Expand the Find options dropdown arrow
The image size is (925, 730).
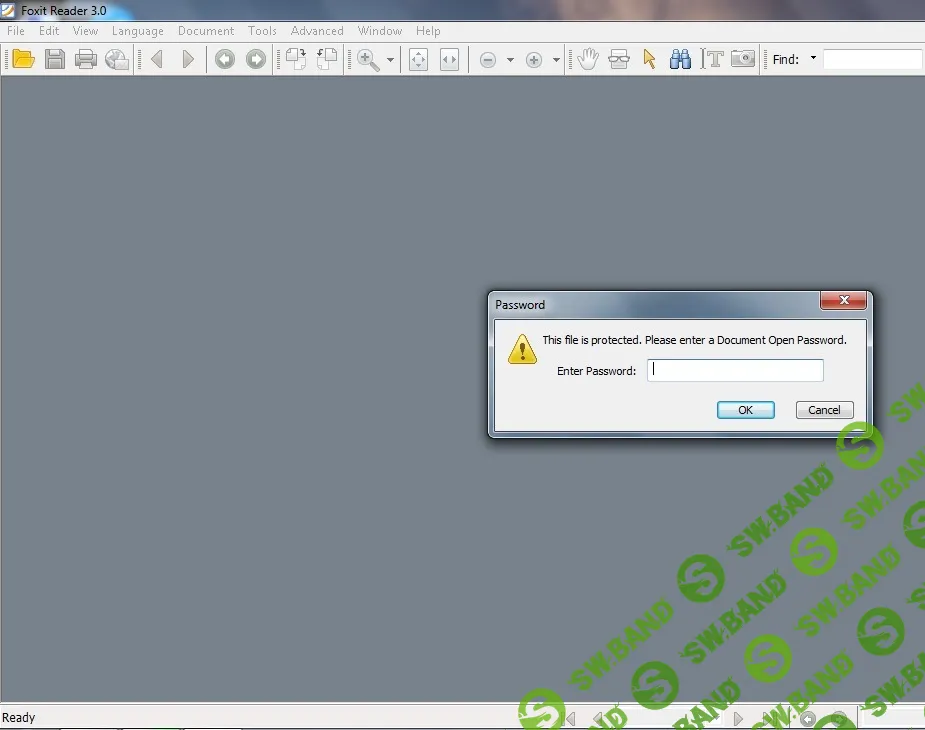[x=813, y=59]
